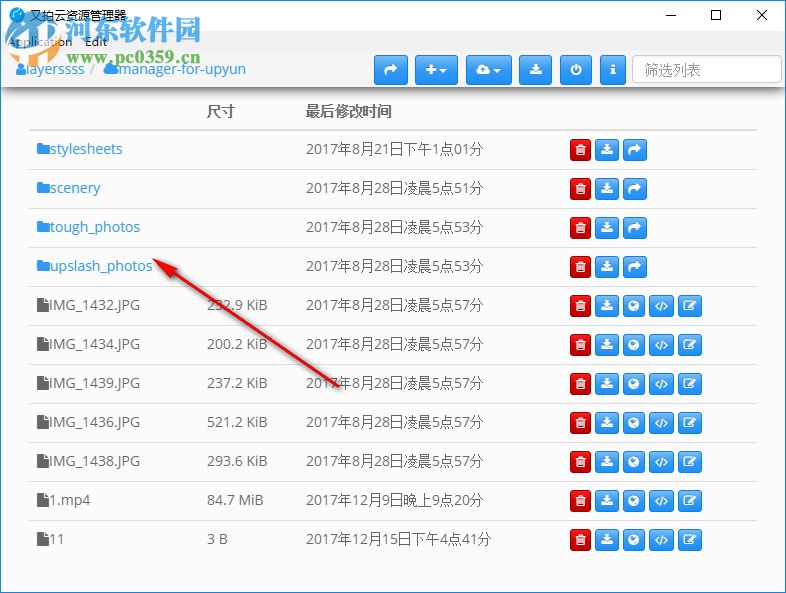The height and width of the screenshot is (593, 786).
Task: Click the toolbar download button
Action: coord(535,70)
